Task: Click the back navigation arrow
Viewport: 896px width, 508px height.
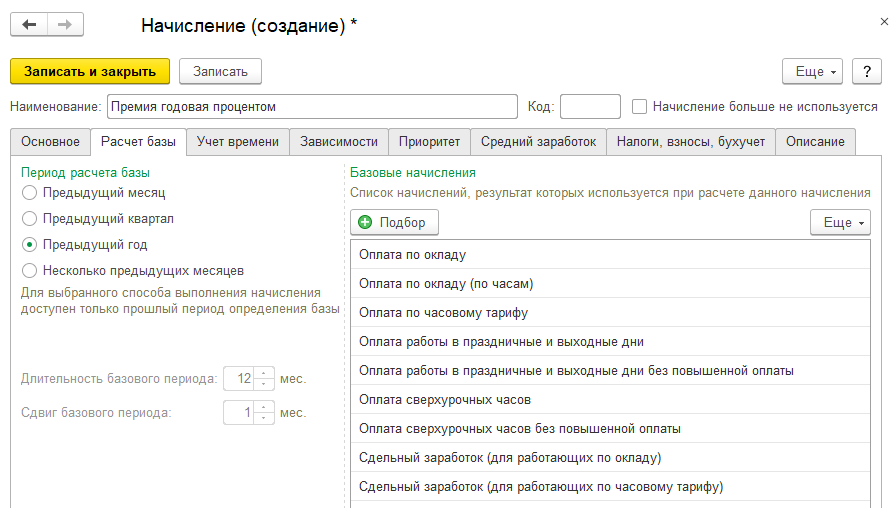Action: pyautogui.click(x=29, y=25)
